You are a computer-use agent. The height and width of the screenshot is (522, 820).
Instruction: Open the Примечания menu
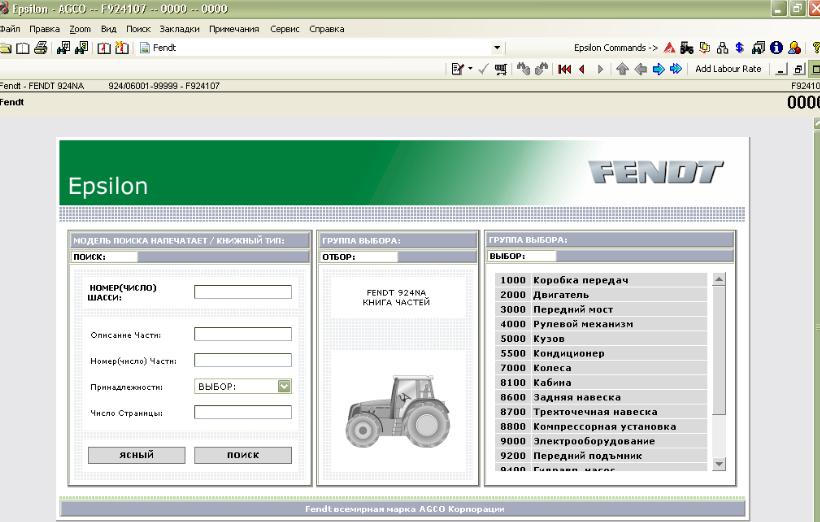[x=234, y=29]
